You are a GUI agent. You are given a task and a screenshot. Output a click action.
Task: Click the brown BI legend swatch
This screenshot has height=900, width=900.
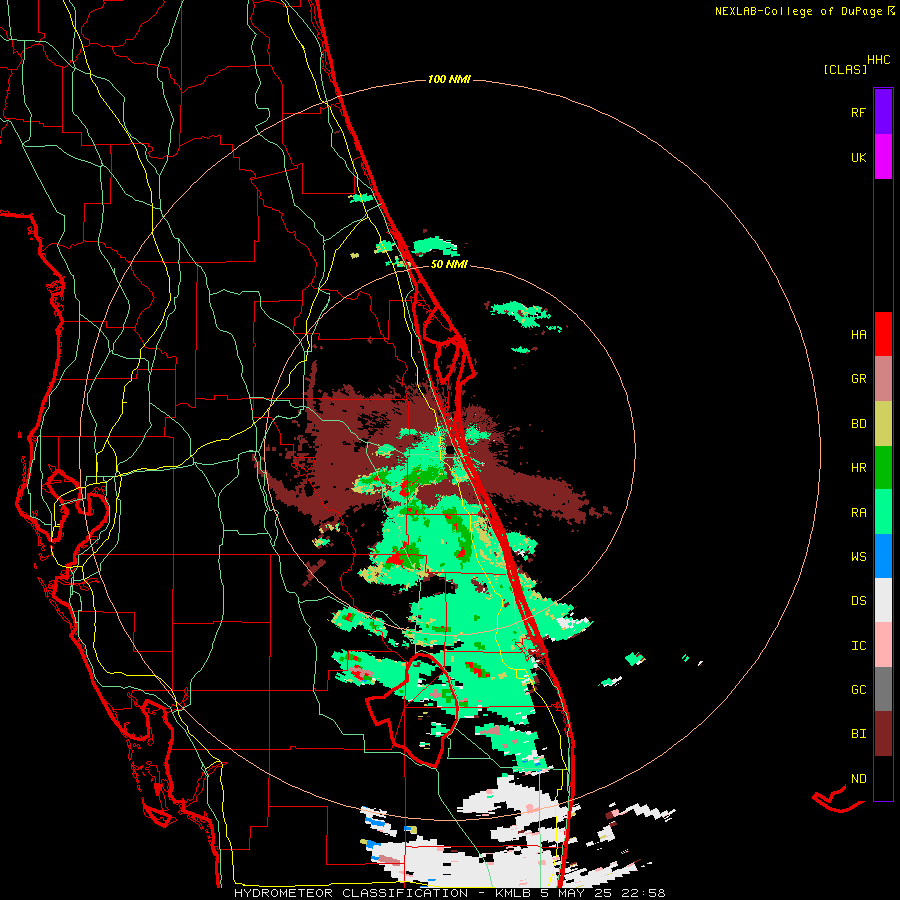pos(883,734)
